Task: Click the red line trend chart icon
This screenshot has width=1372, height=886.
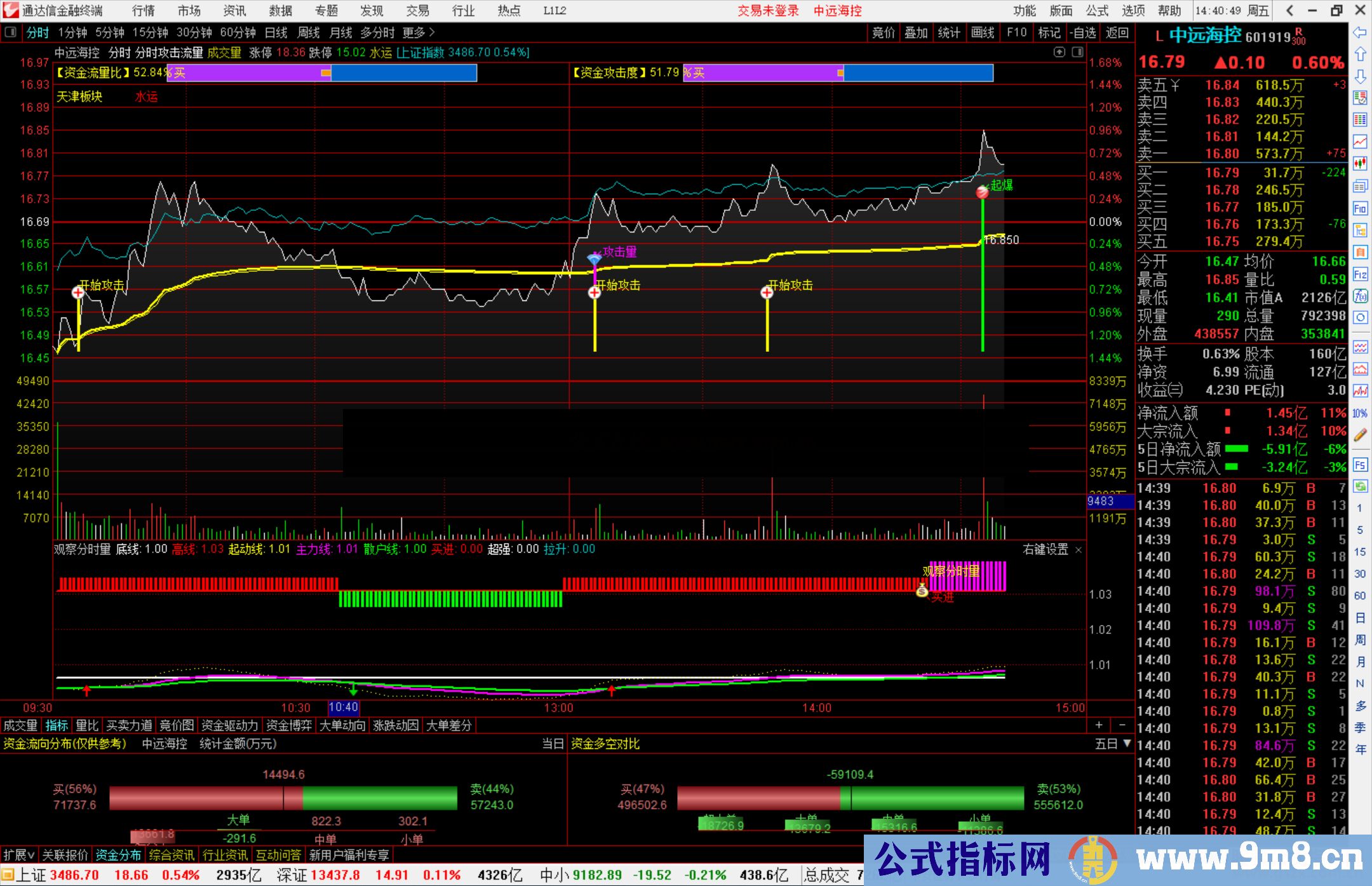Action: pos(1360,142)
